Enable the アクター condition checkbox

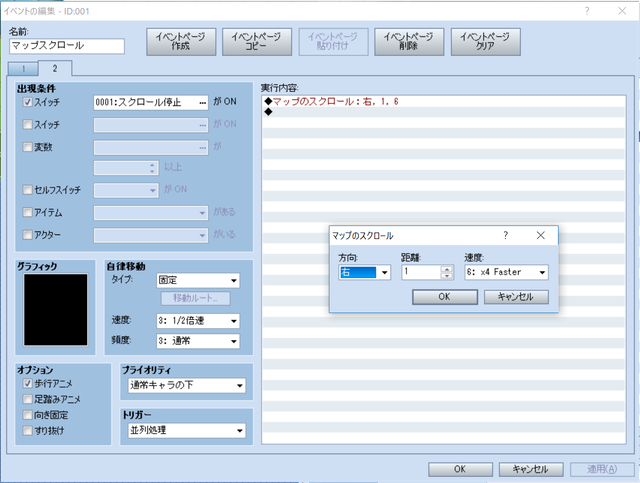tap(27, 235)
